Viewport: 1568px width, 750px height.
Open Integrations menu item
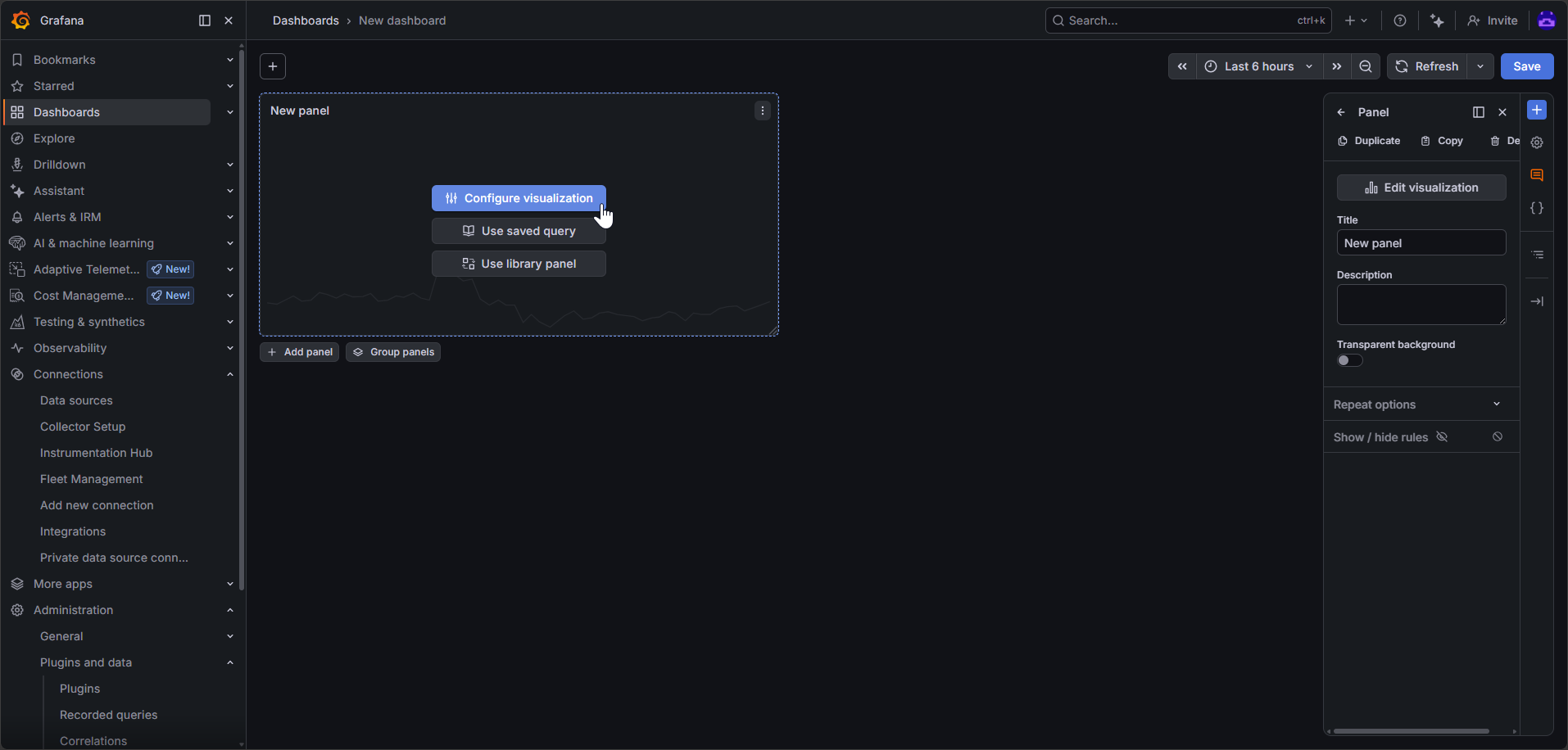pyautogui.click(x=73, y=531)
